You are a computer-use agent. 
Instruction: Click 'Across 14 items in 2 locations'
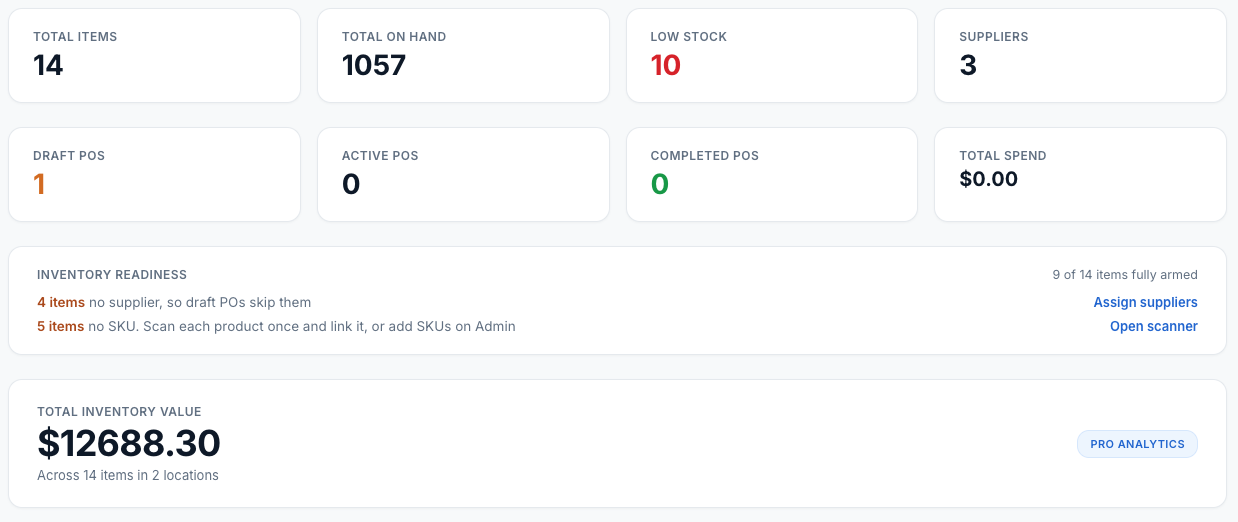(x=128, y=475)
